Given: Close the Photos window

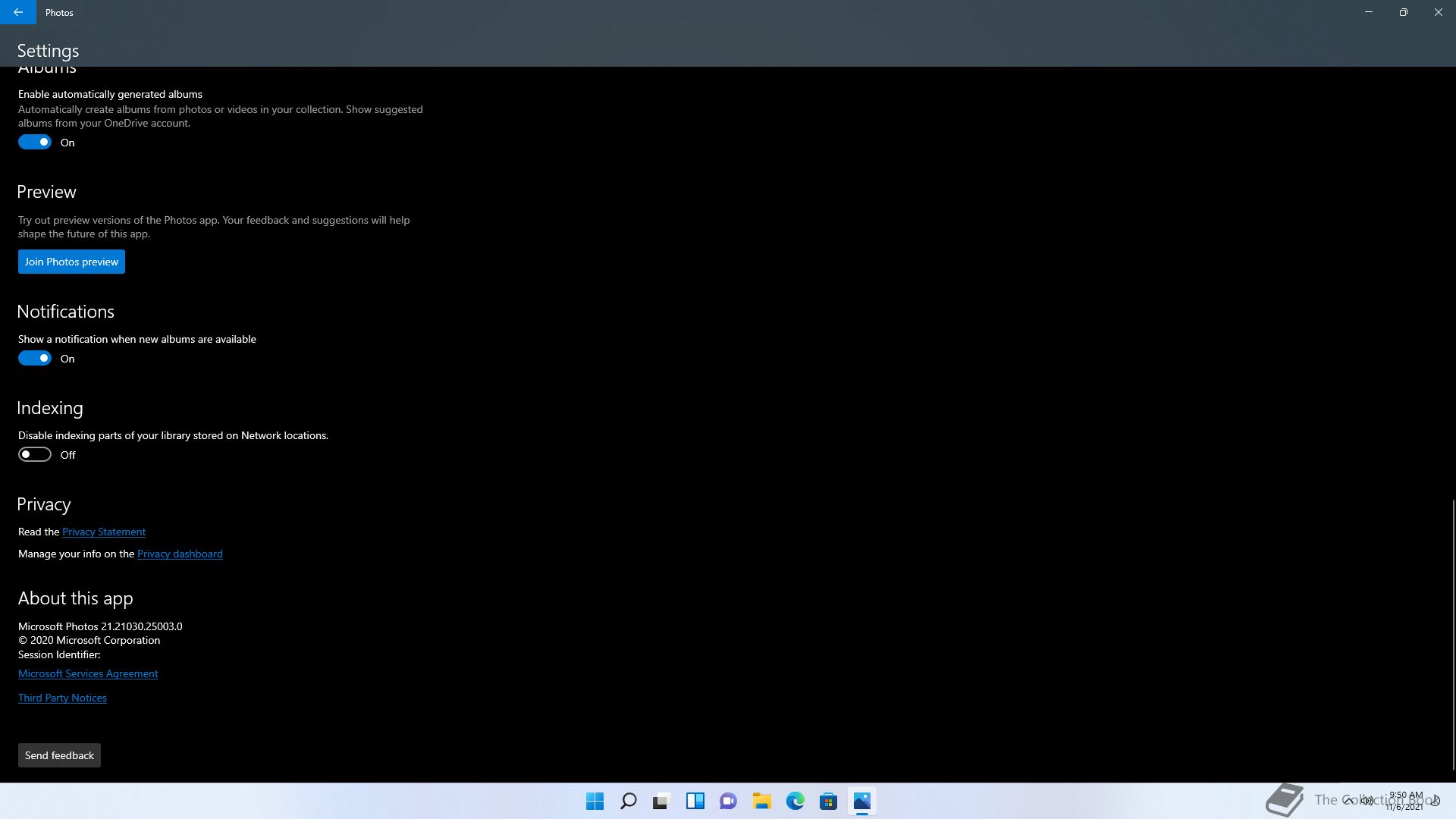Looking at the screenshot, I should (x=1439, y=12).
